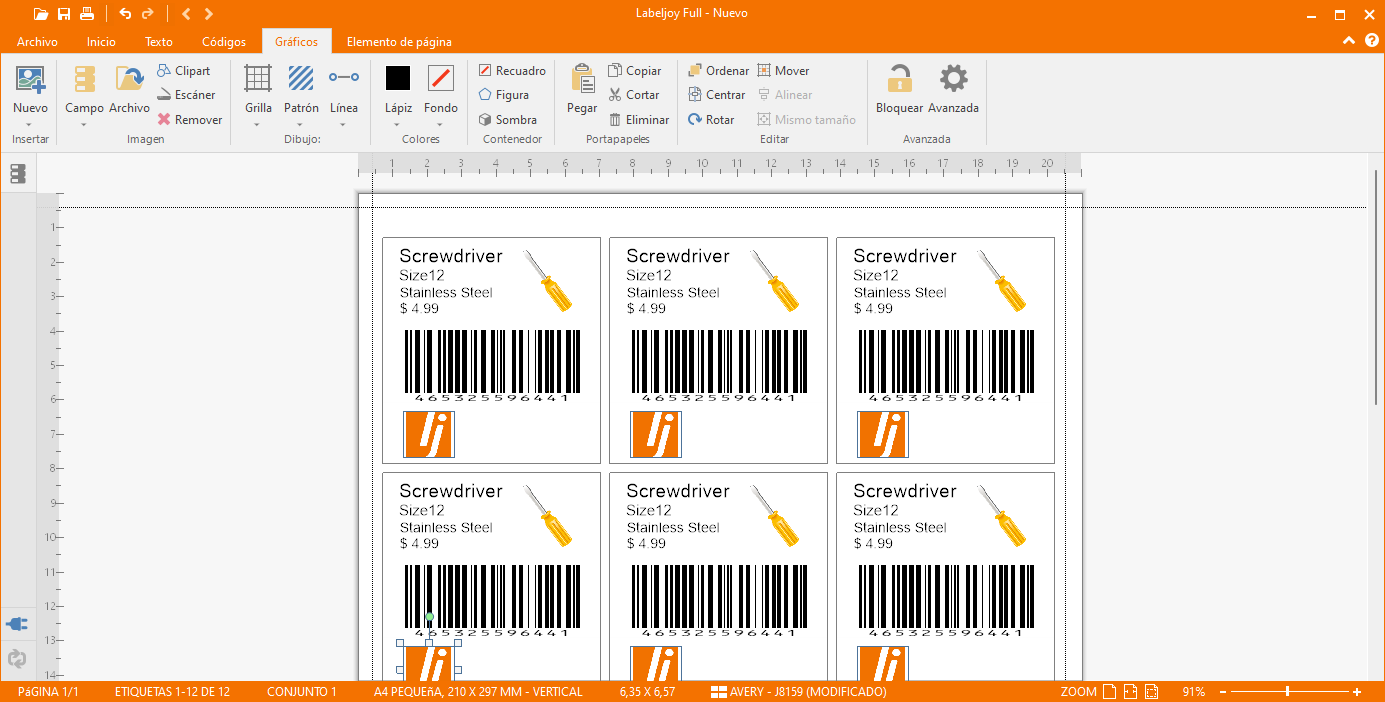1385x702 pixels.
Task: Save the document with the diskette icon
Action: [x=64, y=14]
